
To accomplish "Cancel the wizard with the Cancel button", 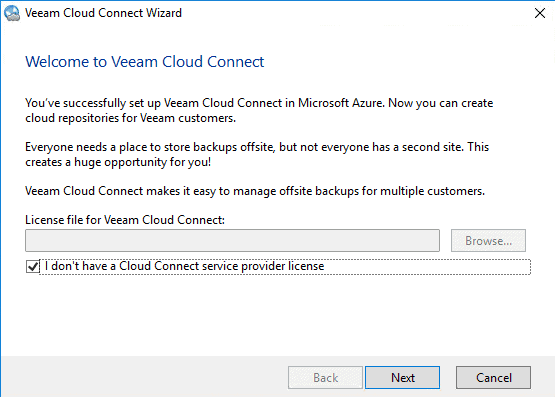I will (x=493, y=378).
